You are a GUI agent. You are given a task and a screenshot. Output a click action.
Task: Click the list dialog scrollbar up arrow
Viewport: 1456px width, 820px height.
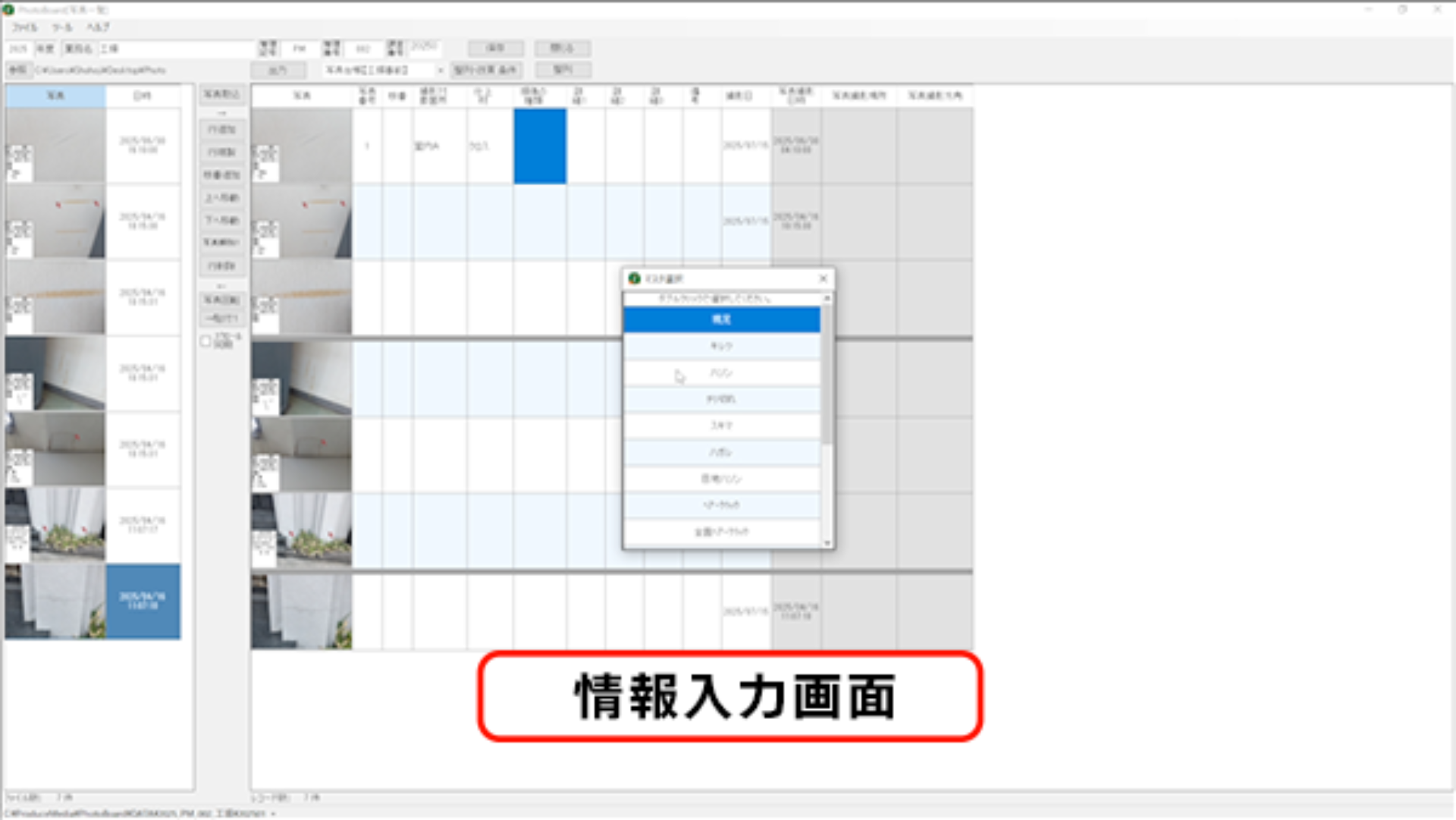827,299
